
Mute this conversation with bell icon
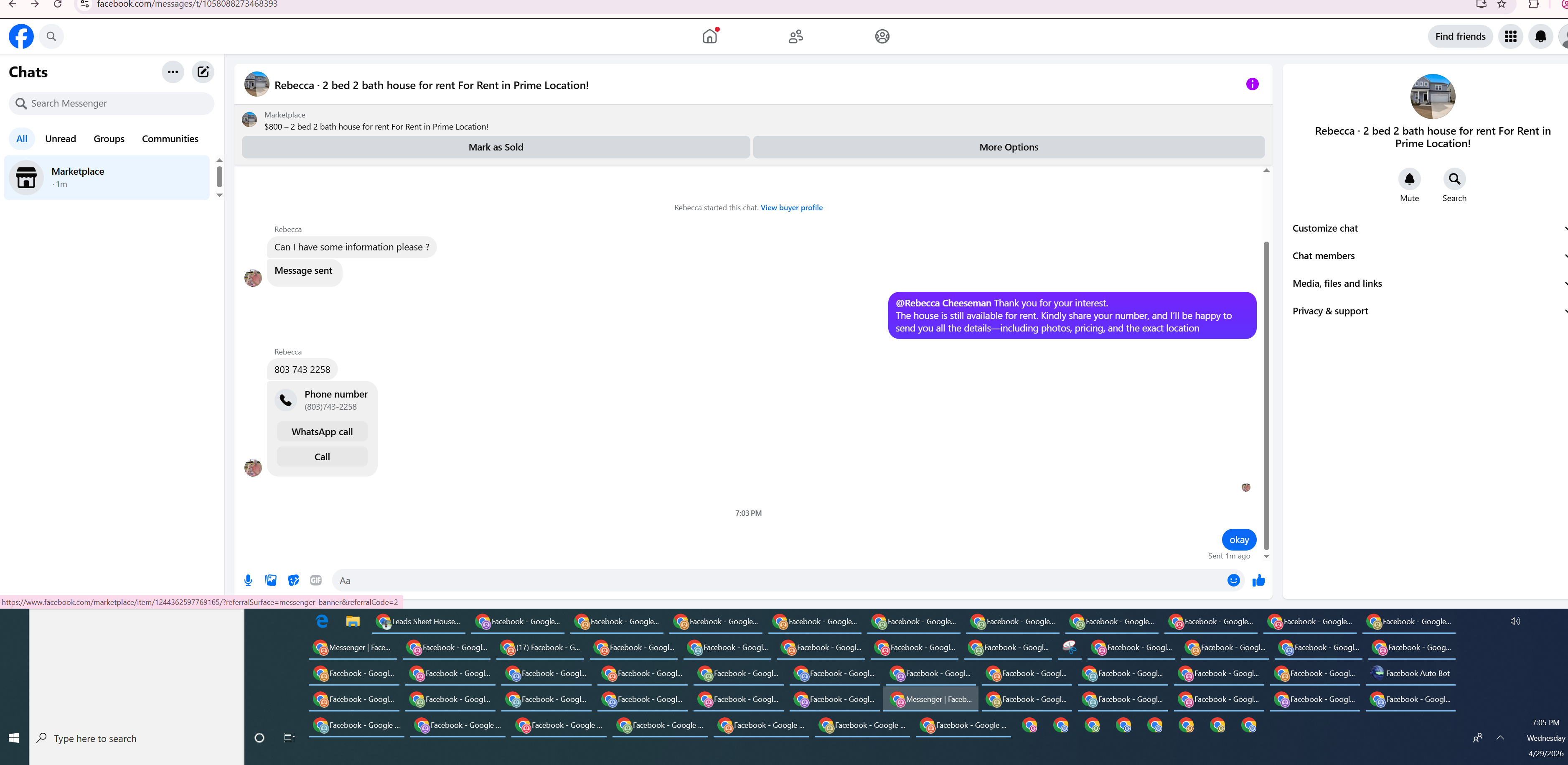point(1409,179)
